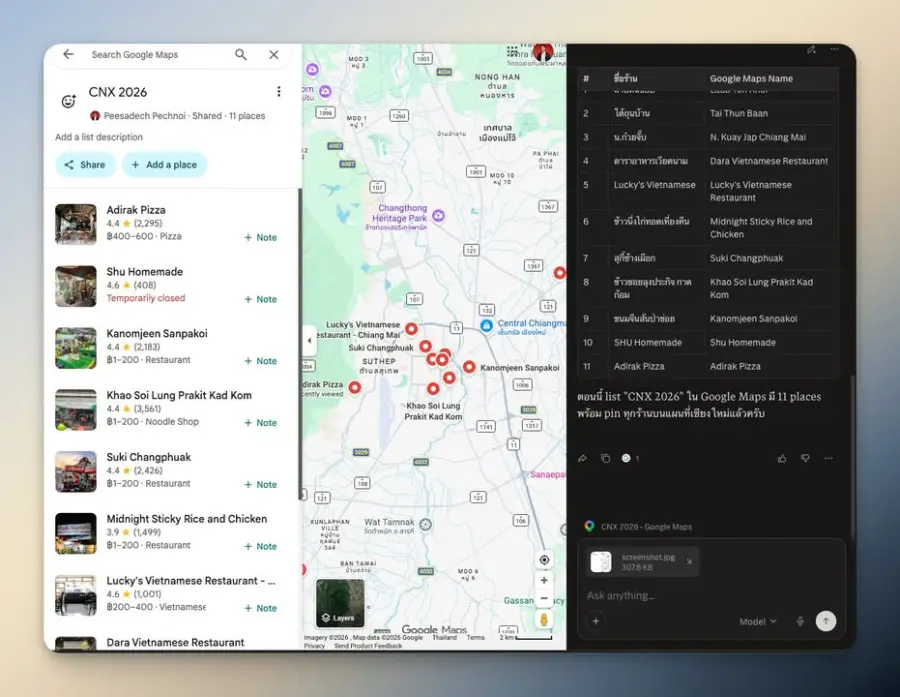
Task: Add a note to Shu Homemade
Action: click(261, 299)
